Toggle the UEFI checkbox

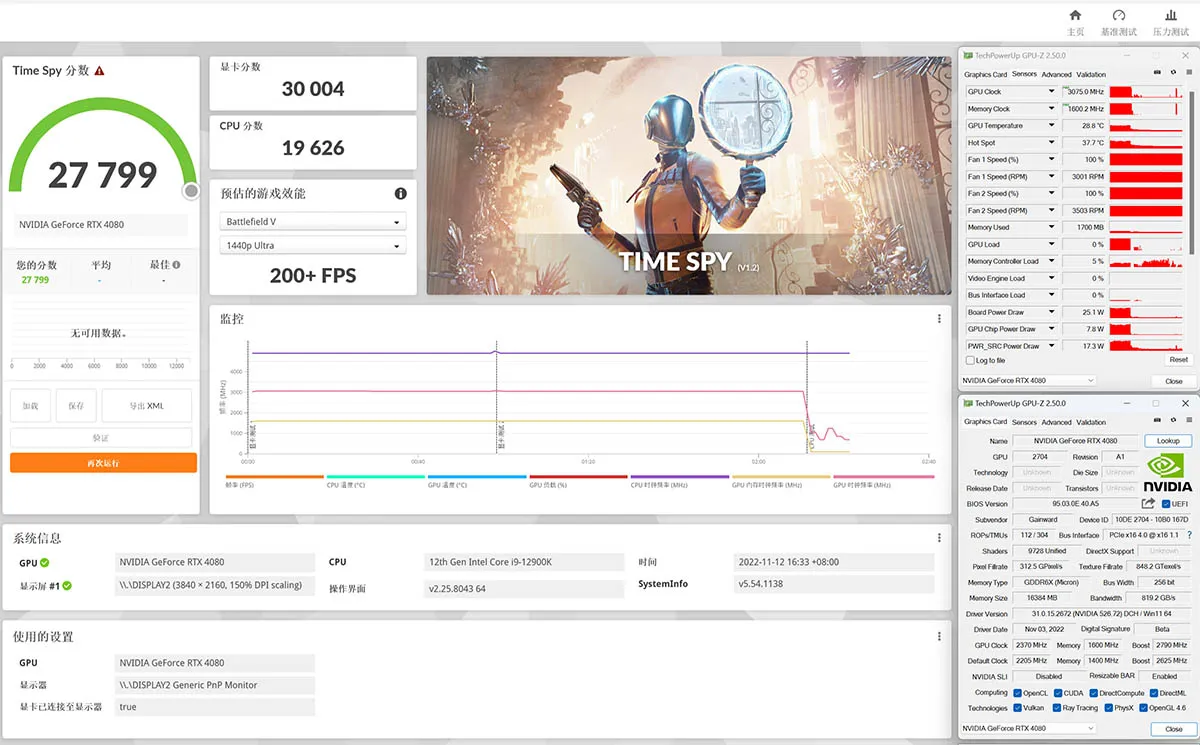(x=1166, y=504)
